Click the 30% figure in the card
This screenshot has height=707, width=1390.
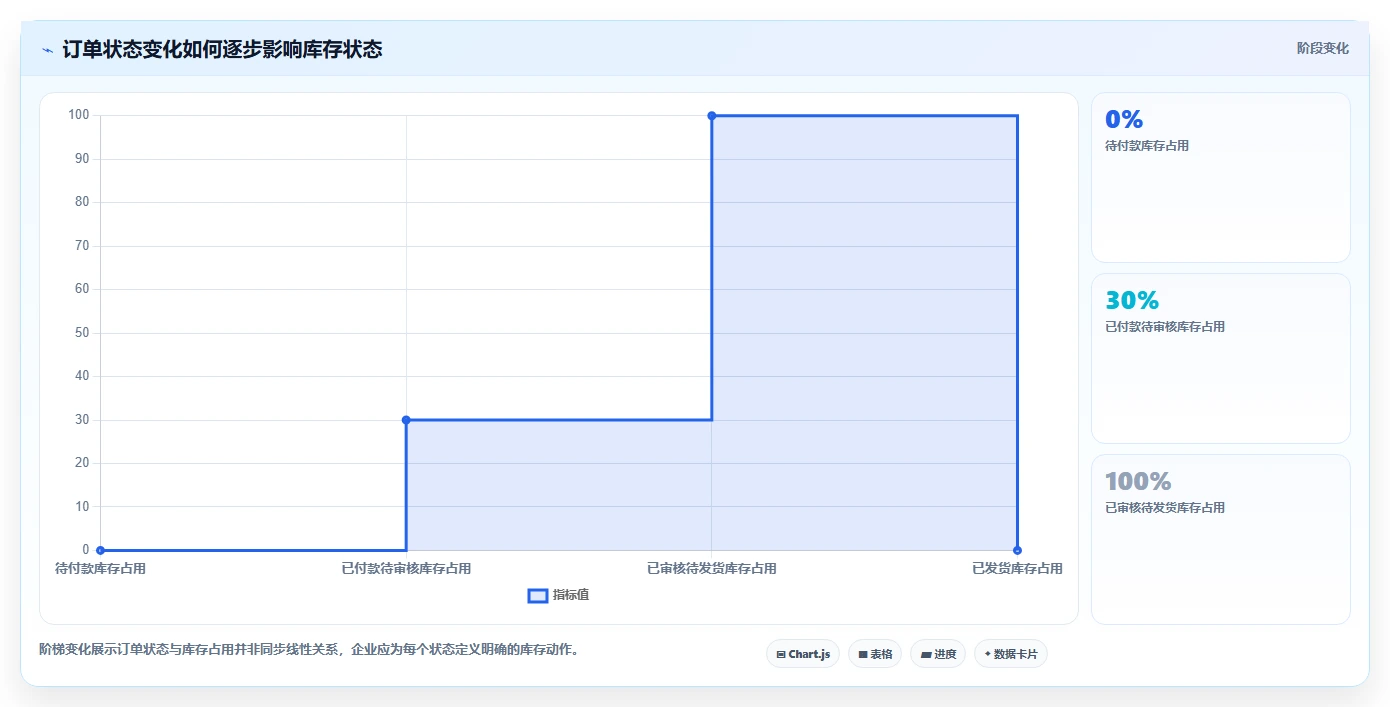[1132, 300]
